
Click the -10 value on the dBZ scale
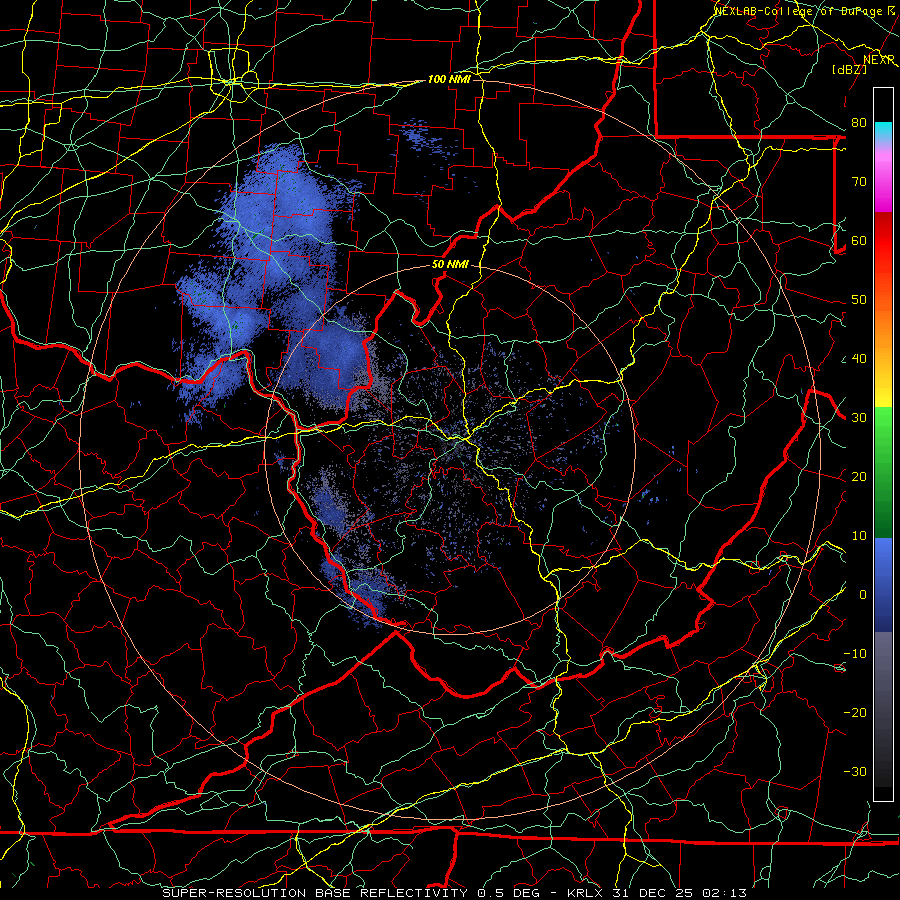pyautogui.click(x=855, y=654)
